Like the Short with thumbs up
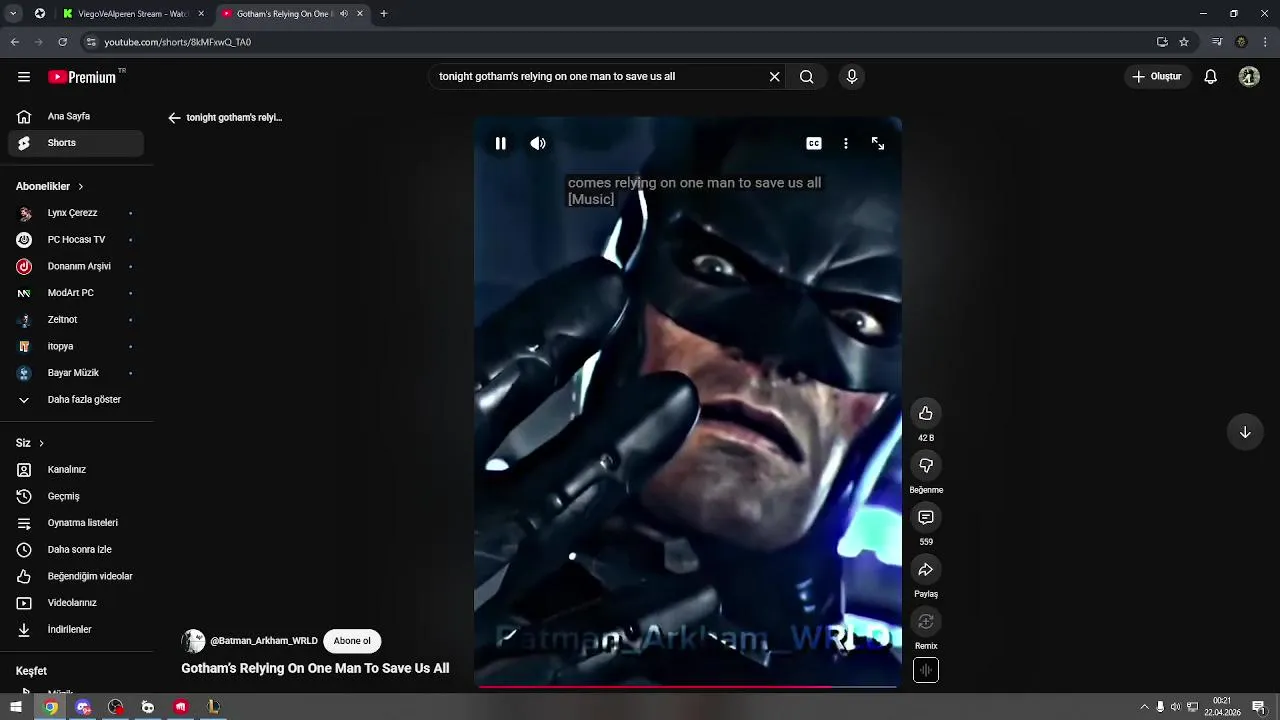1280x720 pixels. coord(926,413)
